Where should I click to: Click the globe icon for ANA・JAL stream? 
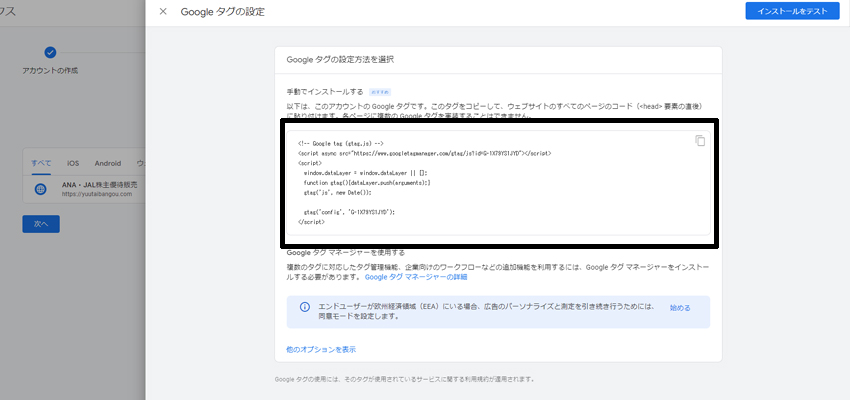41,189
